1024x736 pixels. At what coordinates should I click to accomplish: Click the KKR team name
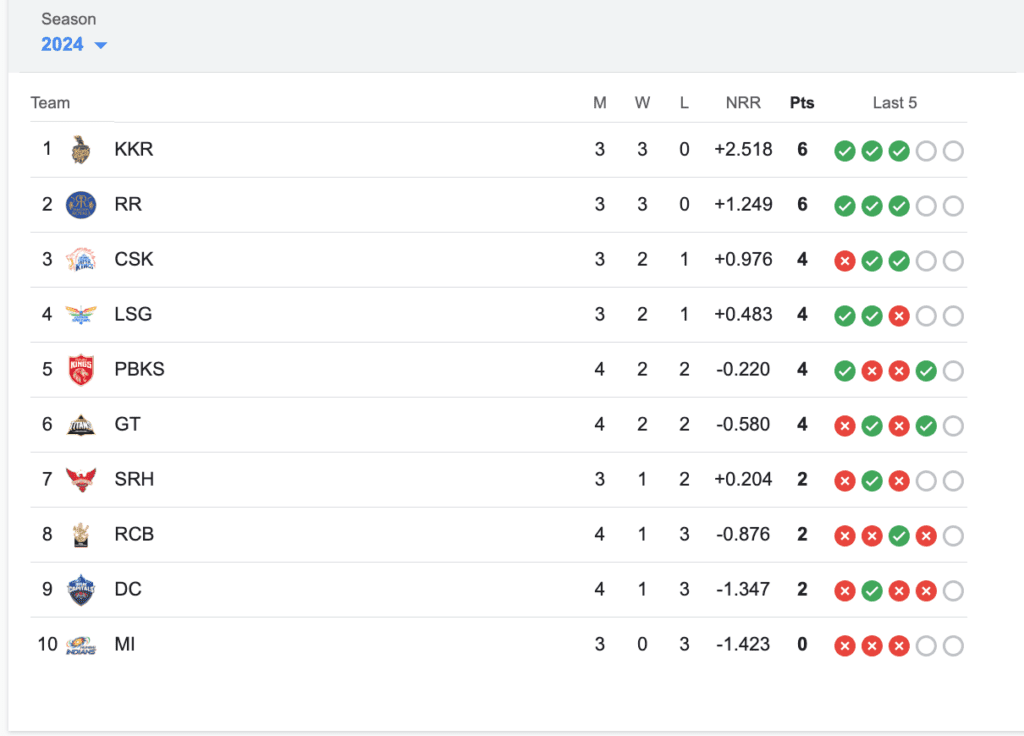(x=134, y=148)
